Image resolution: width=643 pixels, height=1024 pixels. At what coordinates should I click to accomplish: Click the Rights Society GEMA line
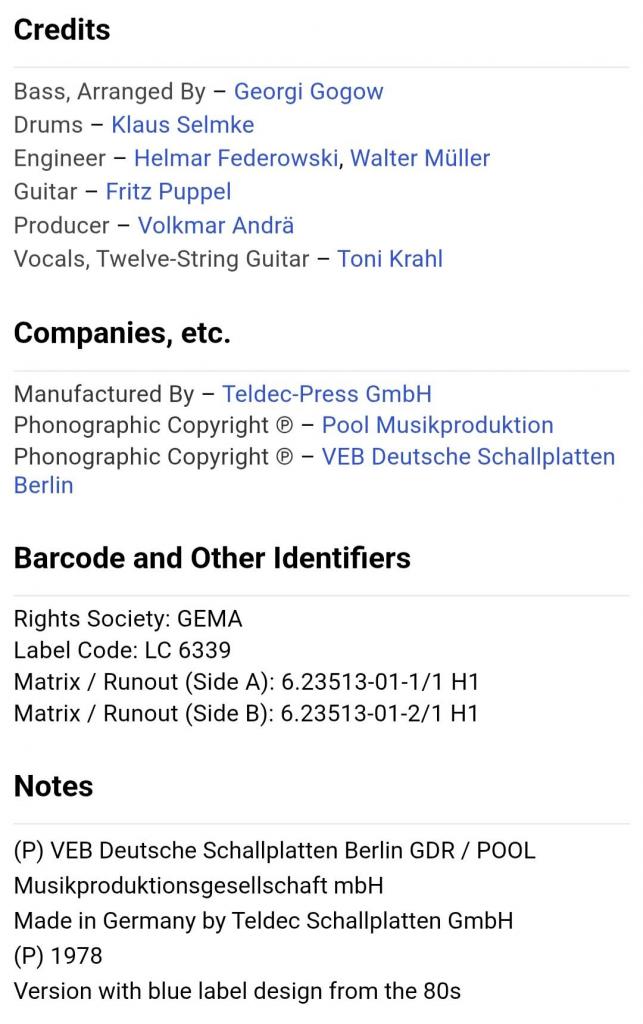point(128,619)
